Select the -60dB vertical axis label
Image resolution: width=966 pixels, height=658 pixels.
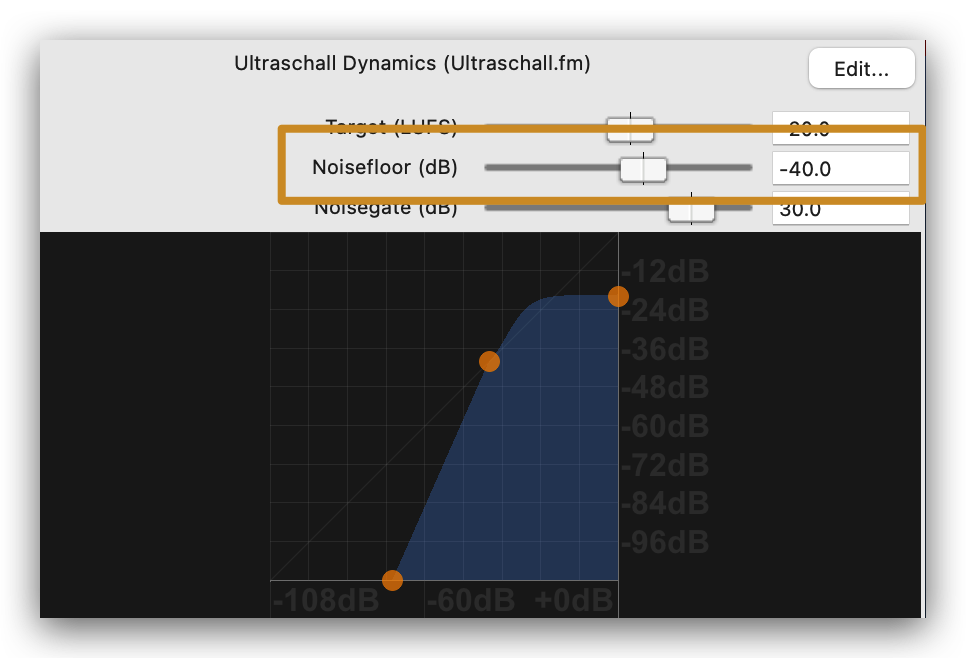point(665,426)
